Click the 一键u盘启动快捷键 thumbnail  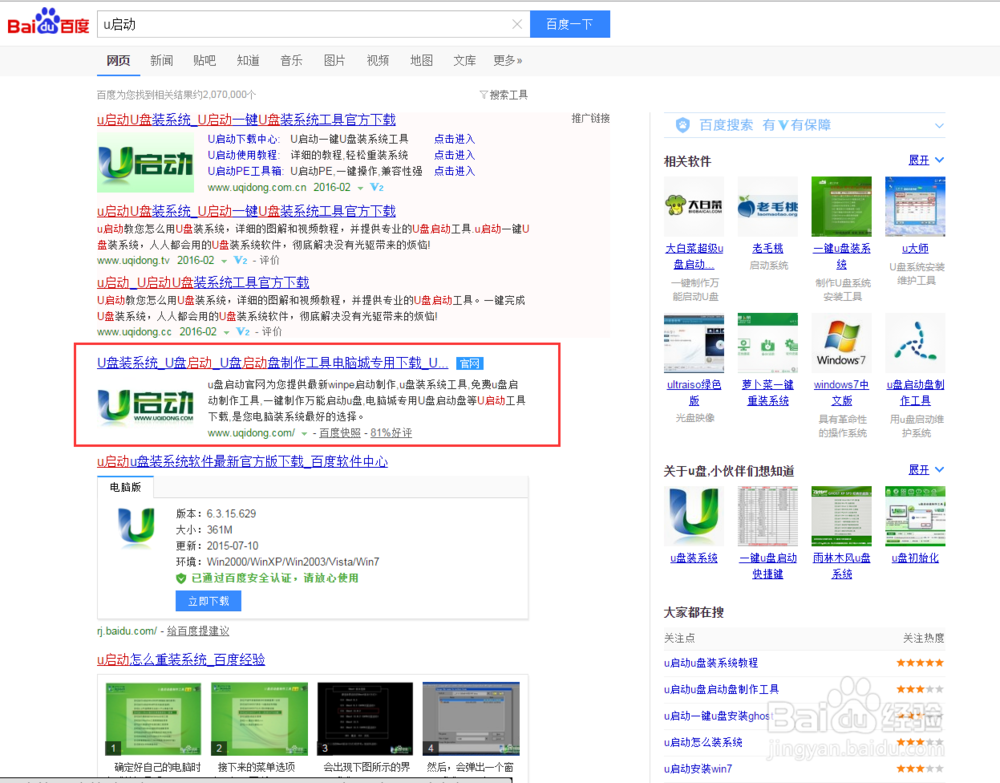pyautogui.click(x=768, y=516)
